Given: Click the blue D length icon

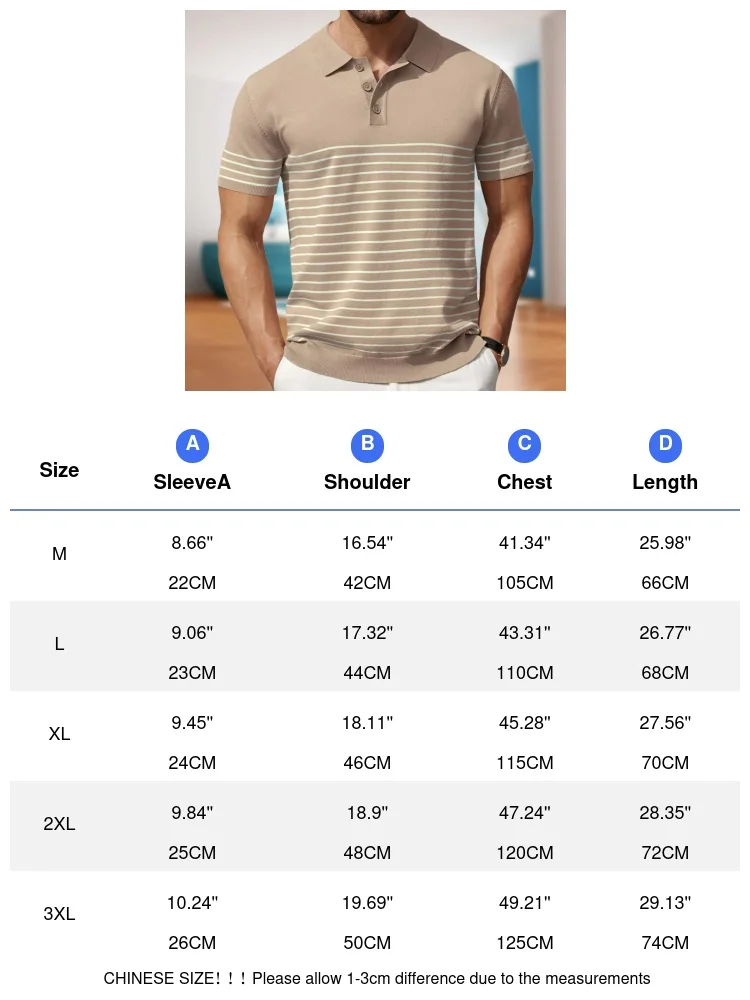Looking at the screenshot, I should [x=665, y=445].
